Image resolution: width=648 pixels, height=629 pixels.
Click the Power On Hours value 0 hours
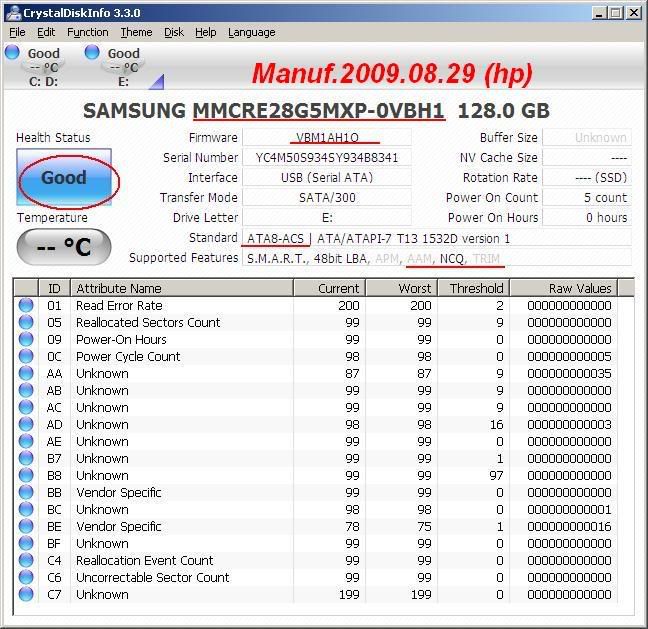click(x=587, y=217)
